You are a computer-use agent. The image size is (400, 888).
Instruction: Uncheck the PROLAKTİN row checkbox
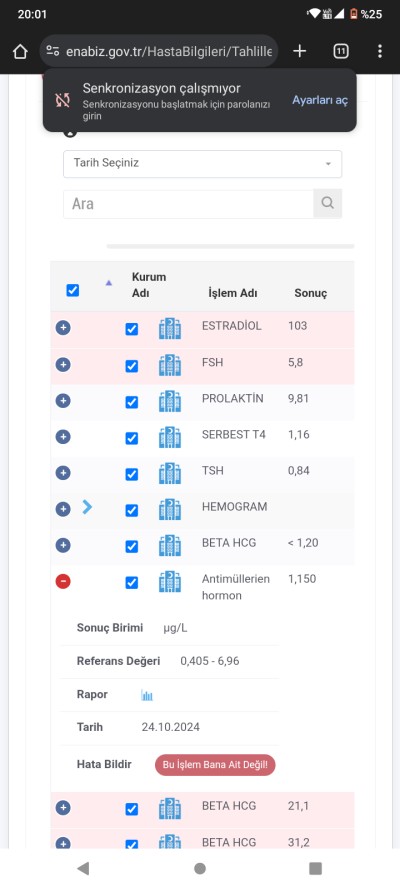pos(131,402)
